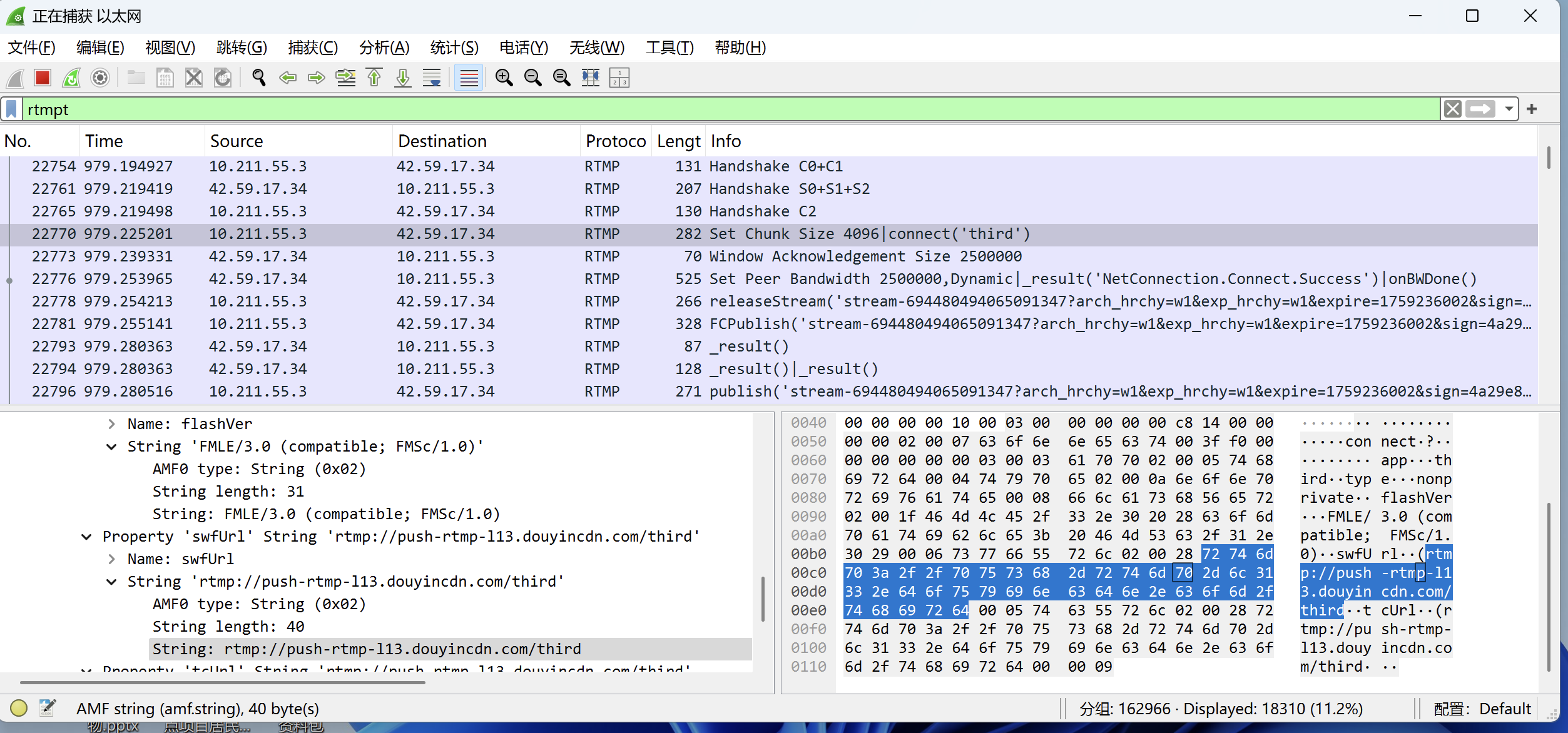Toggle packet list colorization rules
The image size is (1568, 733).
pyautogui.click(x=469, y=78)
